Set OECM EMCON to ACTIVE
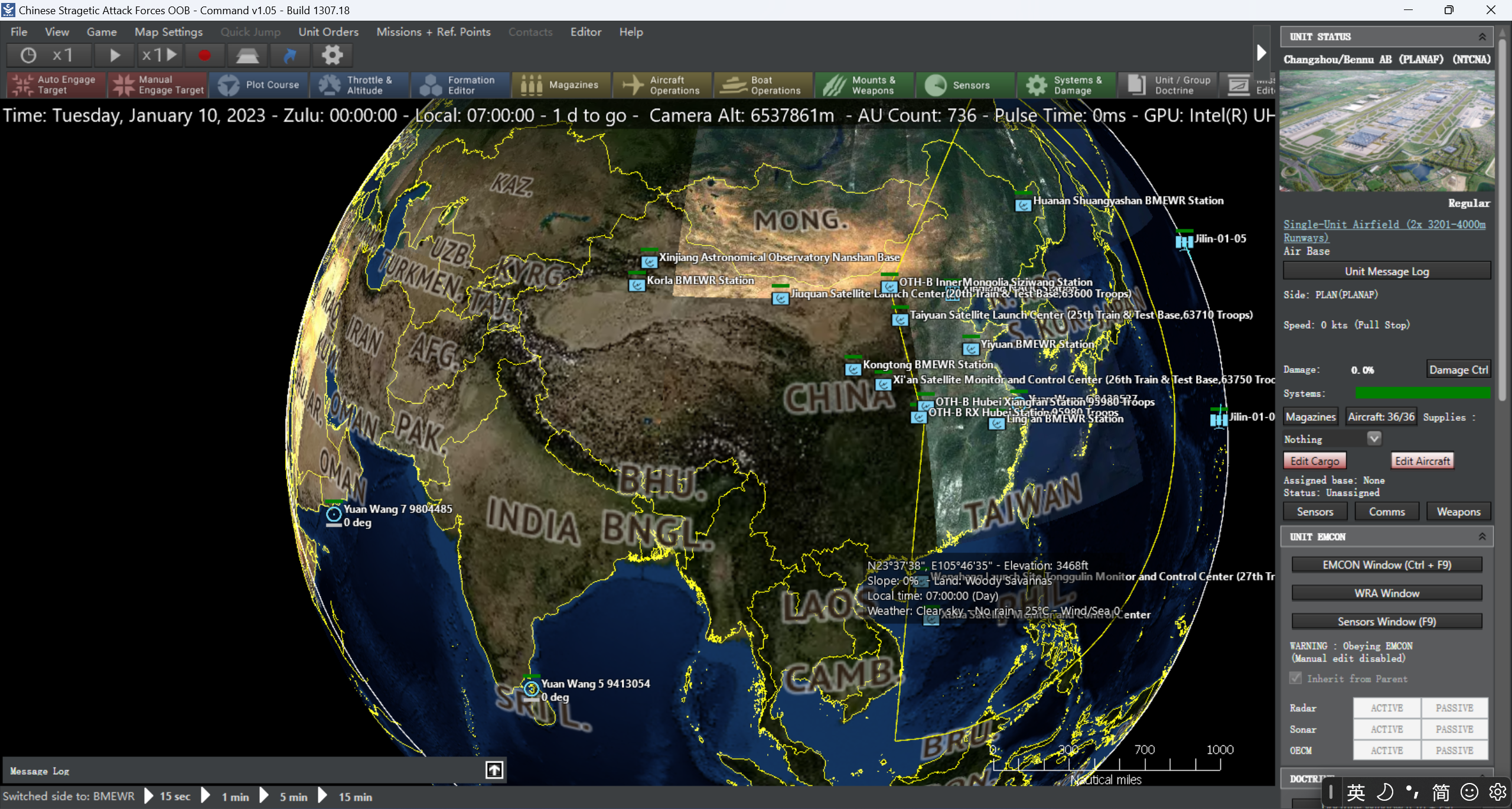This screenshot has height=809, width=1512. point(1387,750)
